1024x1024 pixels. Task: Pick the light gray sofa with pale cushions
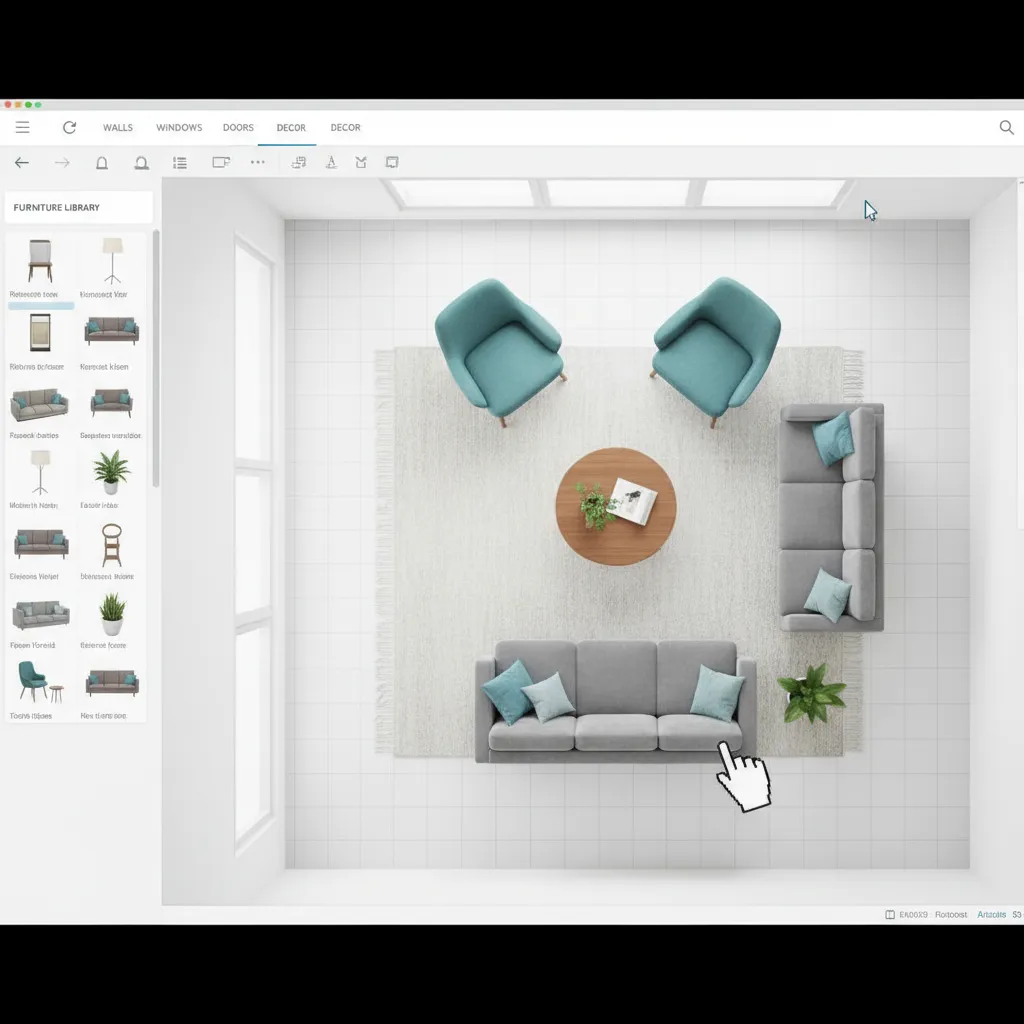(40, 615)
